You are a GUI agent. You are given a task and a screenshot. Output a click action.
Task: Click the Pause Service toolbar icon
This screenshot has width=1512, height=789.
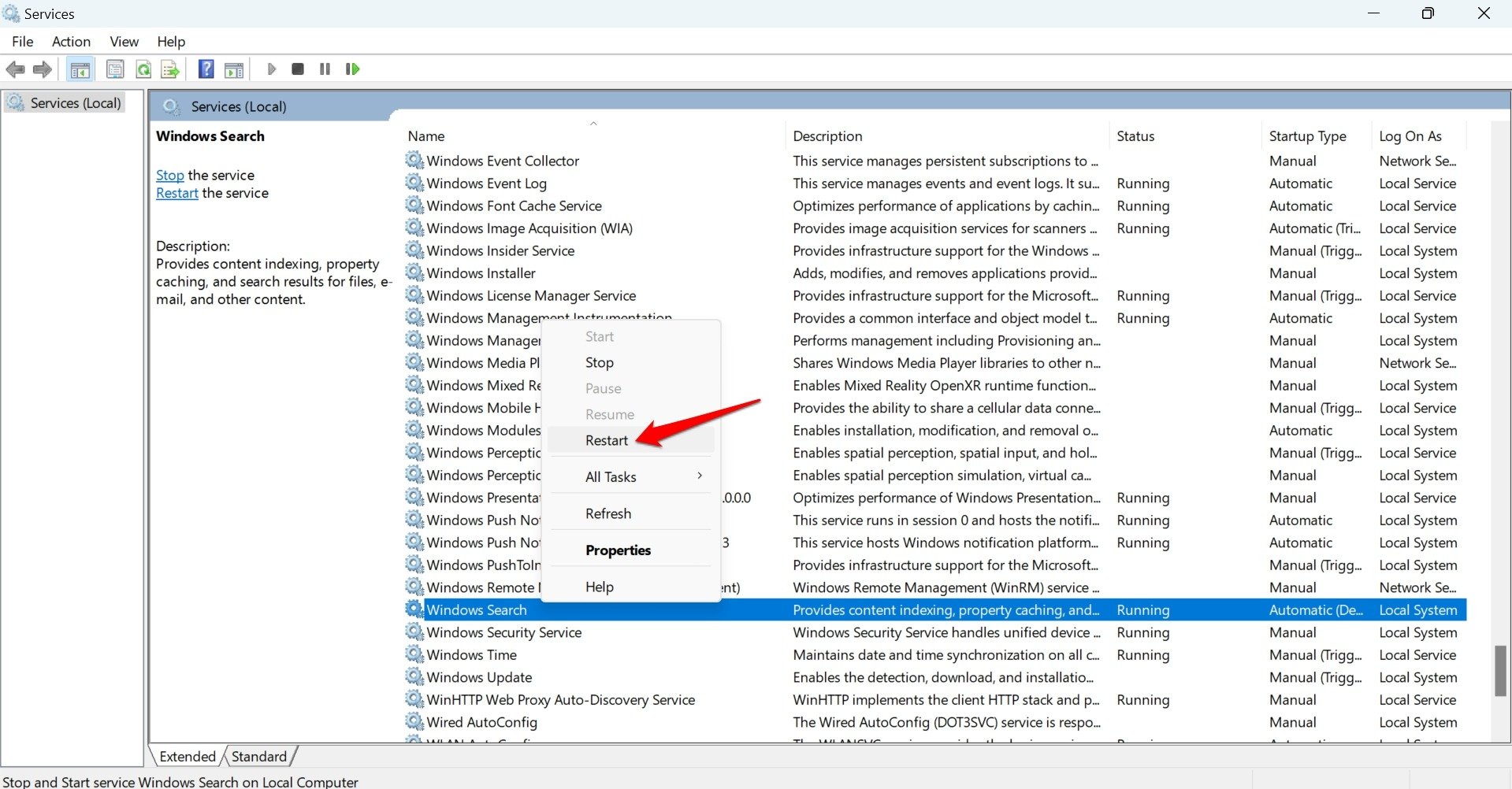pyautogui.click(x=325, y=69)
